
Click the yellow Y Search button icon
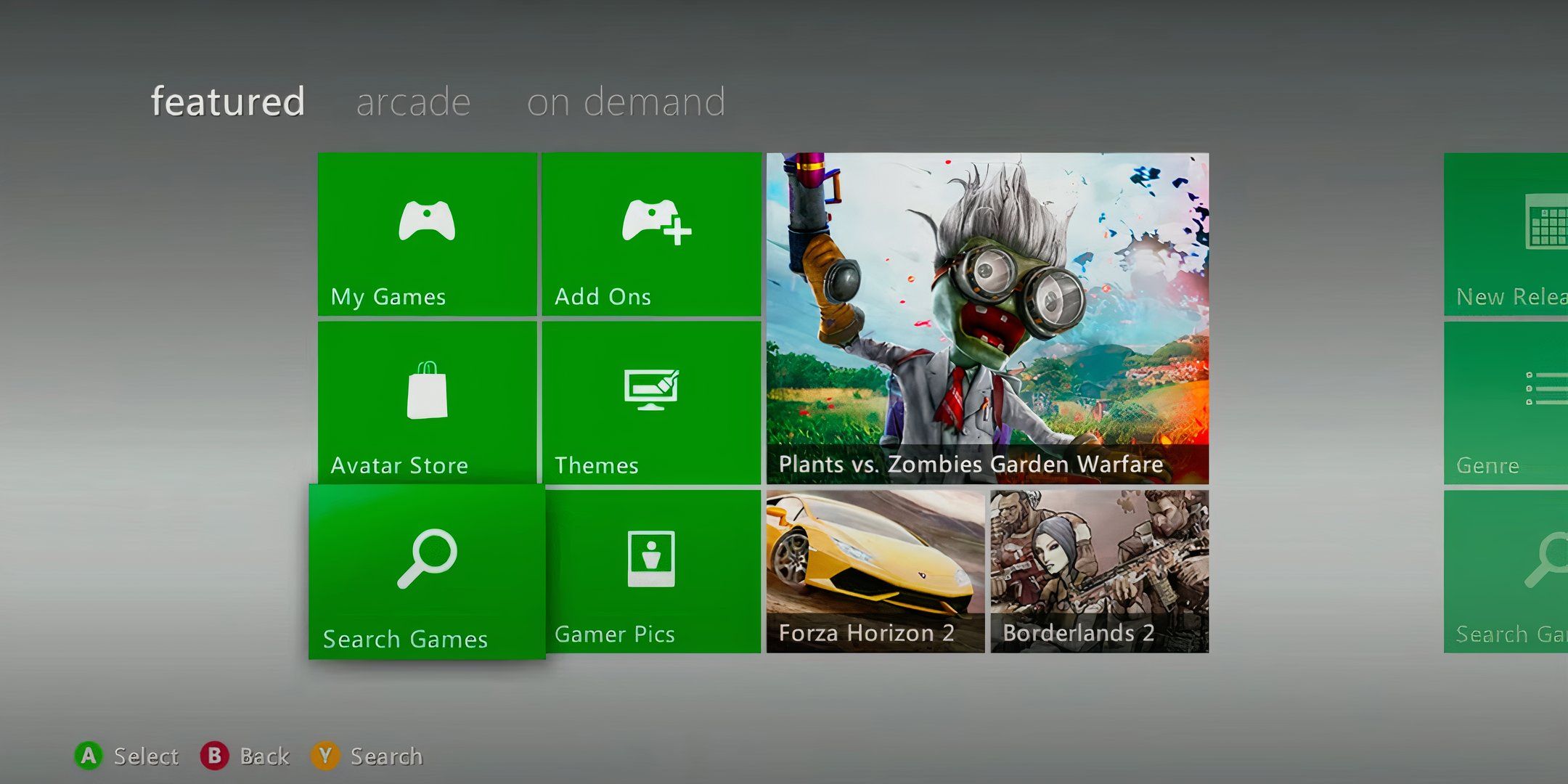pos(325,756)
